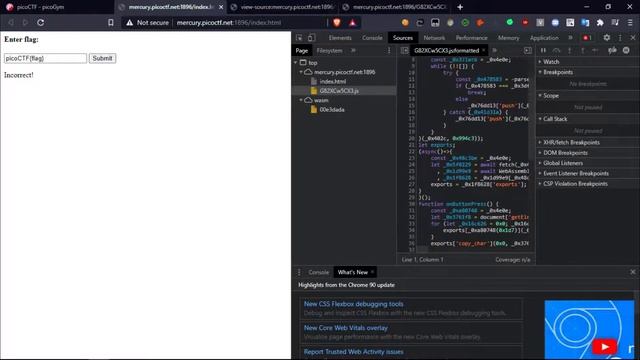
Task: Open the browser hamburger main menu
Action: pyautogui.click(x=631, y=22)
